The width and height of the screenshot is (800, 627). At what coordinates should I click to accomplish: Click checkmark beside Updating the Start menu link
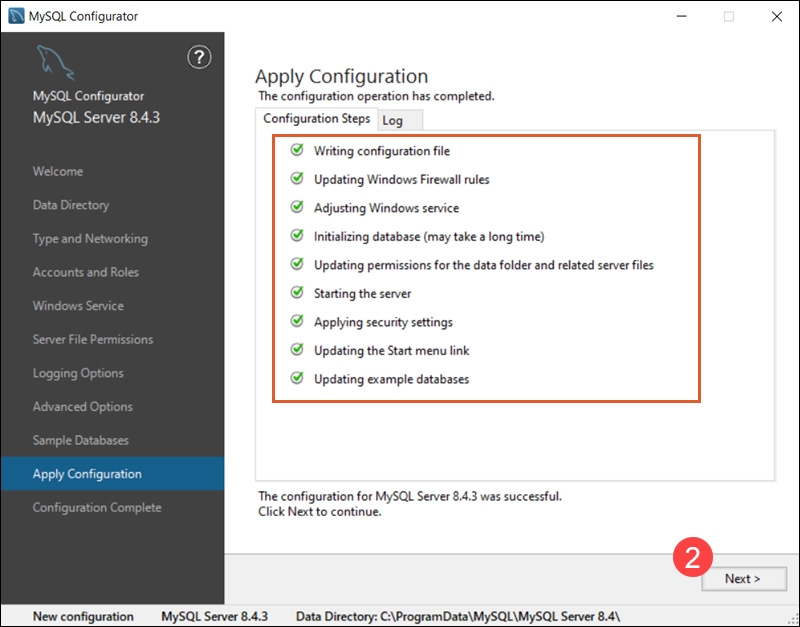point(296,351)
